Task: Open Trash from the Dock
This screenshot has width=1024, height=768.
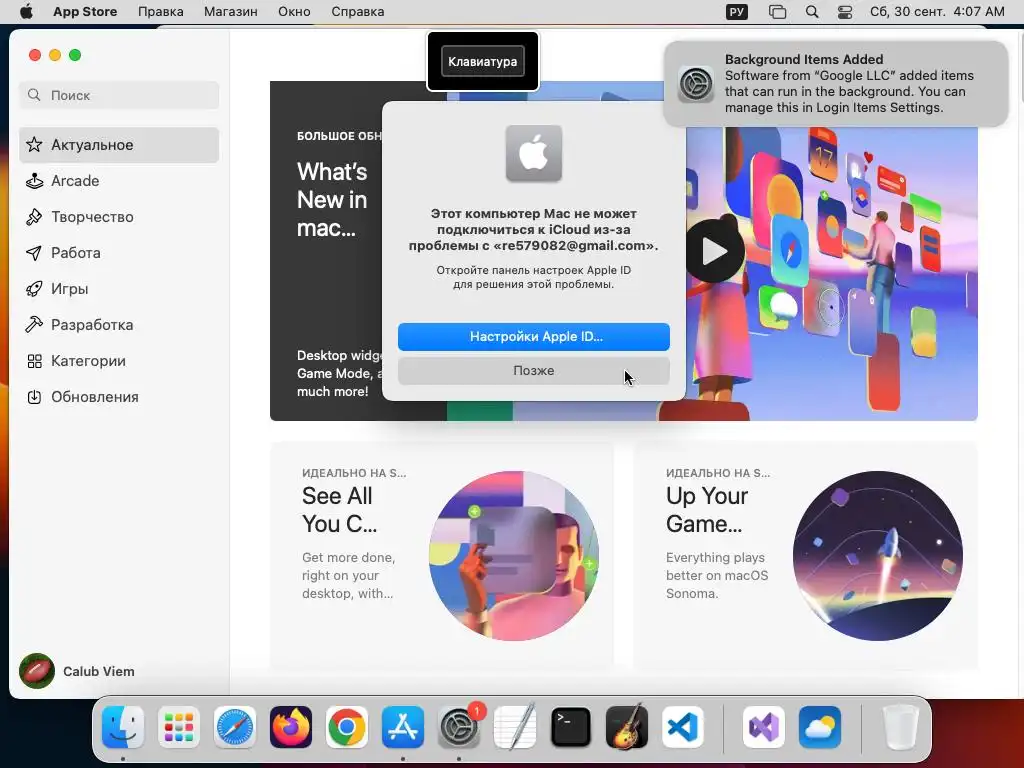Action: pos(901,727)
